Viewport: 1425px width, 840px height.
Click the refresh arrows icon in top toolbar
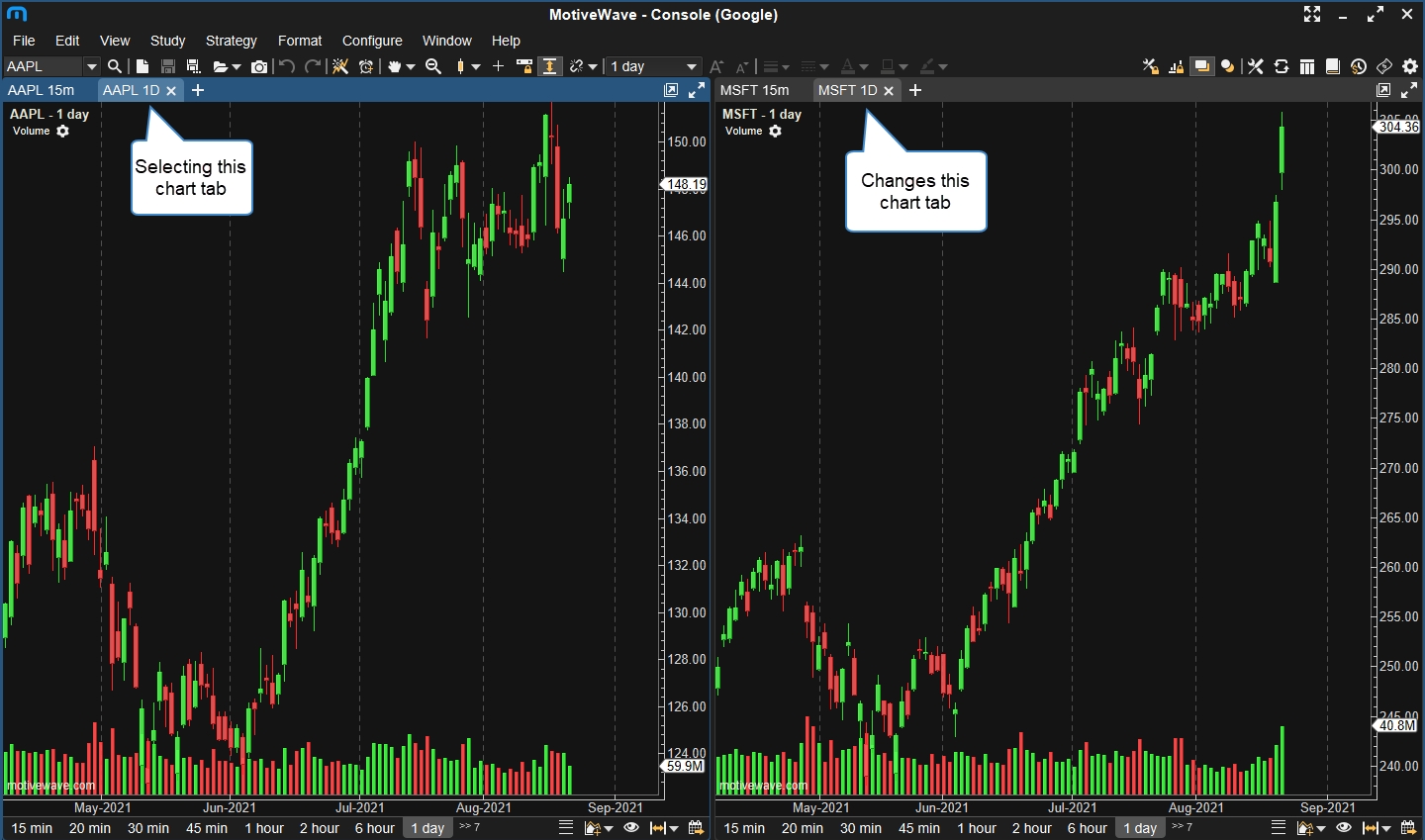[1282, 66]
